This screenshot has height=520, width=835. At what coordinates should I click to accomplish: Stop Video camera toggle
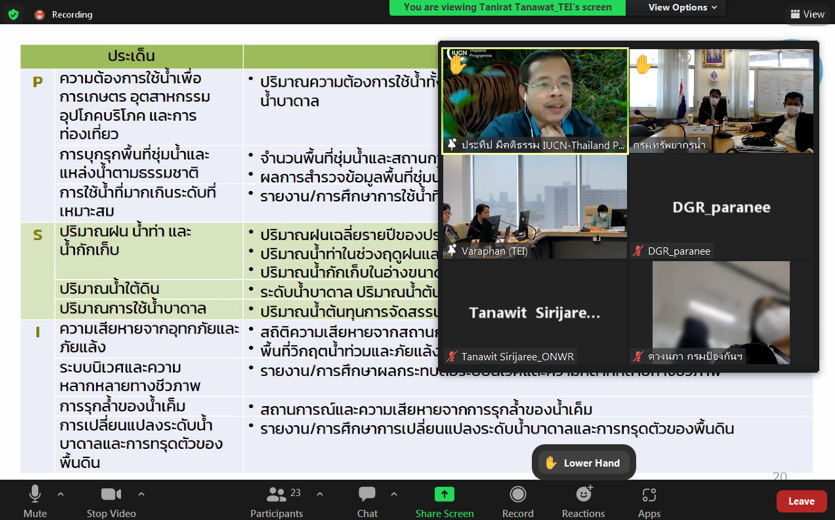(x=111, y=495)
